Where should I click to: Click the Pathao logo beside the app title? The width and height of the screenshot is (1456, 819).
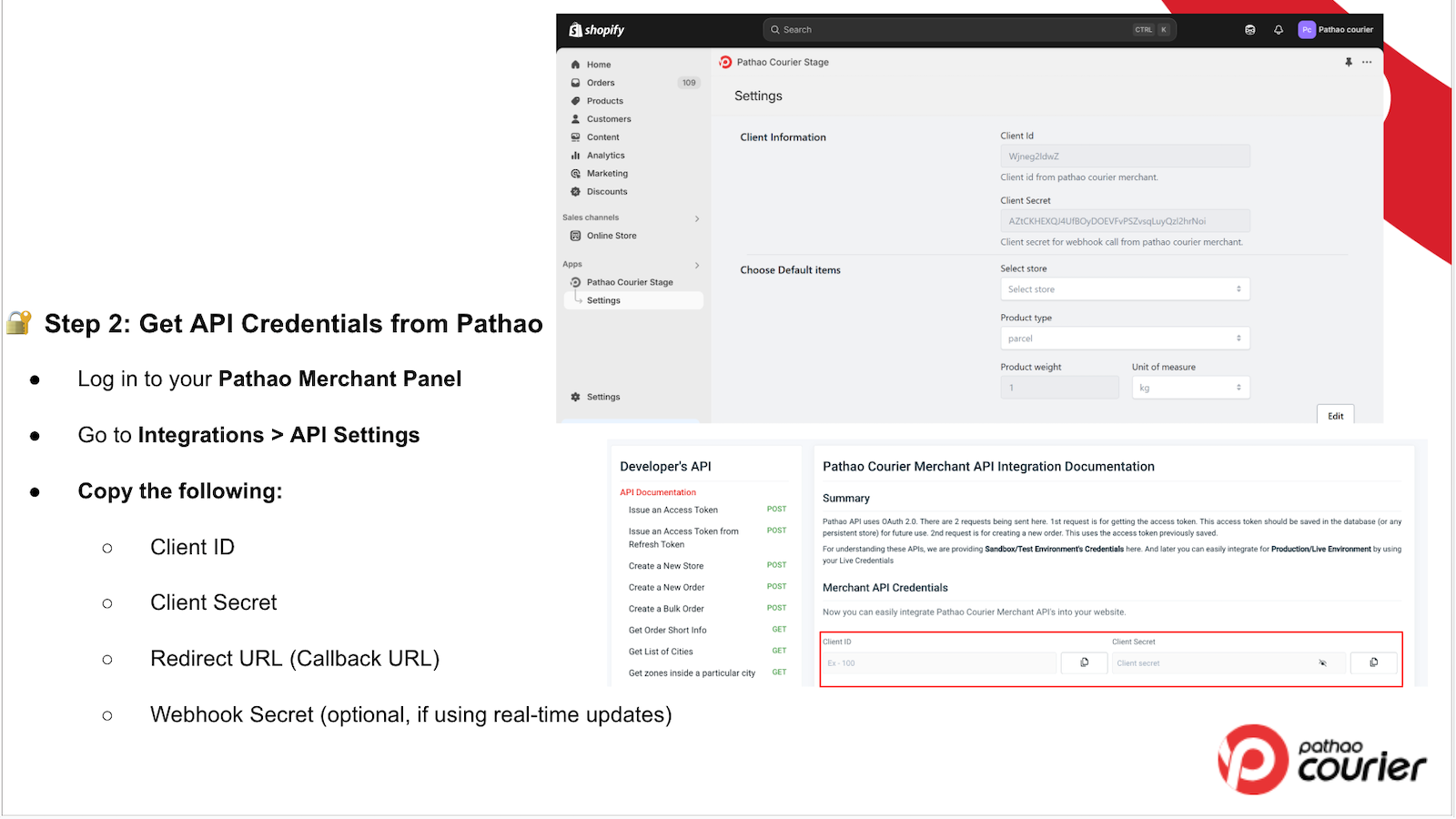pyautogui.click(x=725, y=62)
